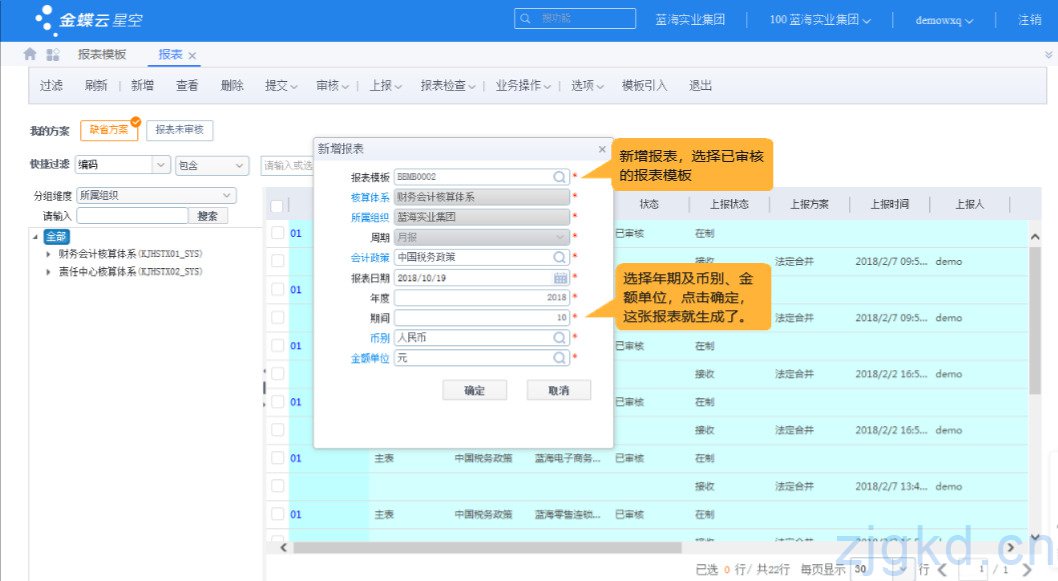Click 注销 to log out
This screenshot has width=1058, height=581.
click(x=1030, y=20)
